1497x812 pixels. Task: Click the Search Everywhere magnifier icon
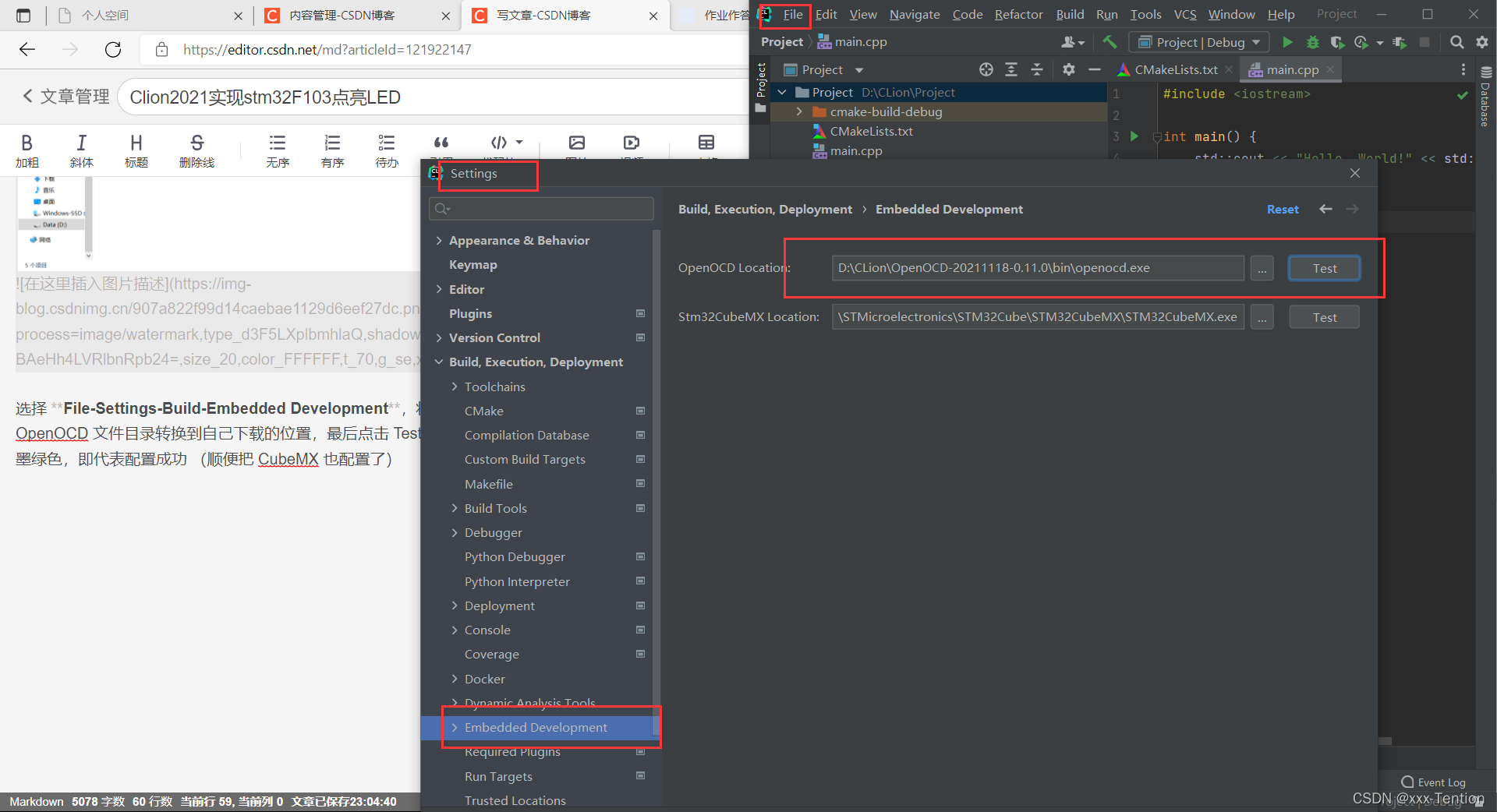point(1456,42)
